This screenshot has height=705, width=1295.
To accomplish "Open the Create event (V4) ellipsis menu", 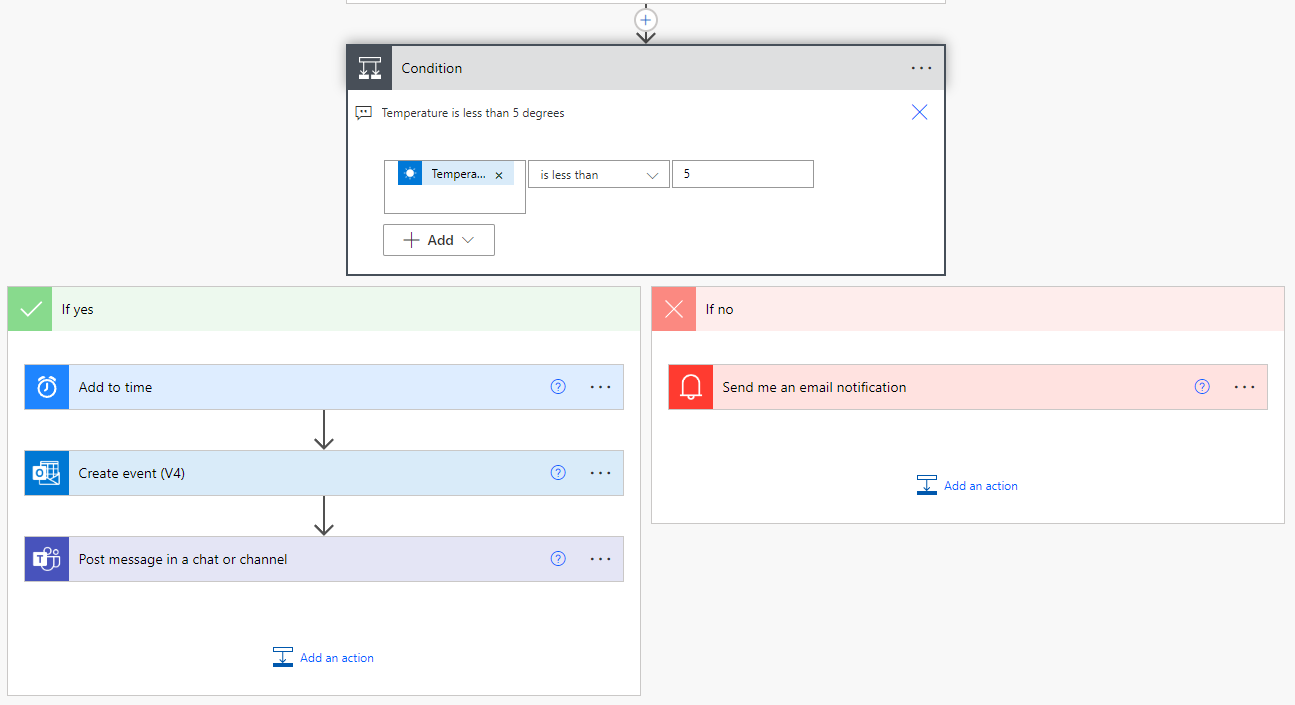I will [x=601, y=473].
